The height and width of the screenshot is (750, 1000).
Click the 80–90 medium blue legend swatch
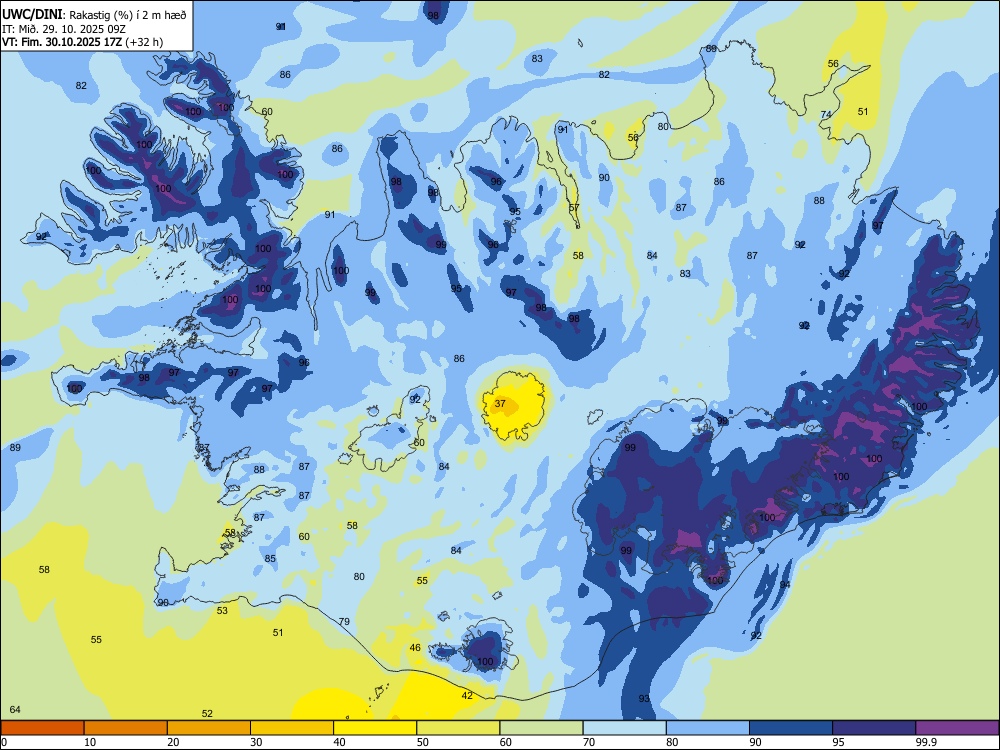pos(708,728)
